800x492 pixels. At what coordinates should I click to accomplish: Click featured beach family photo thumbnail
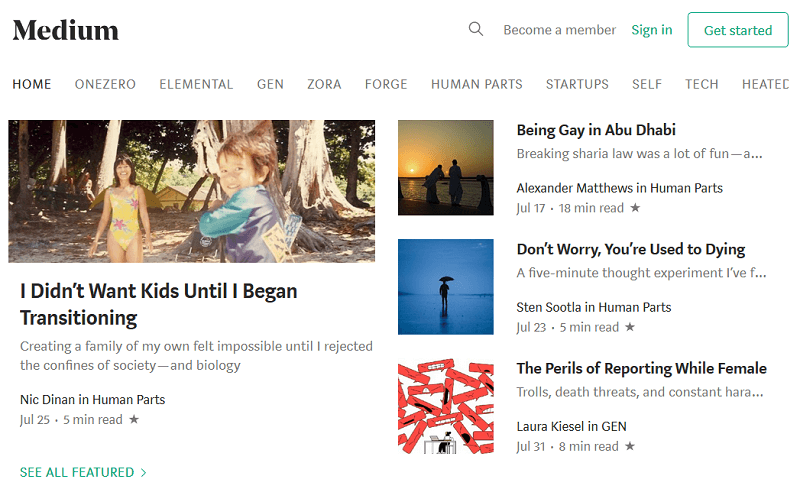point(191,191)
